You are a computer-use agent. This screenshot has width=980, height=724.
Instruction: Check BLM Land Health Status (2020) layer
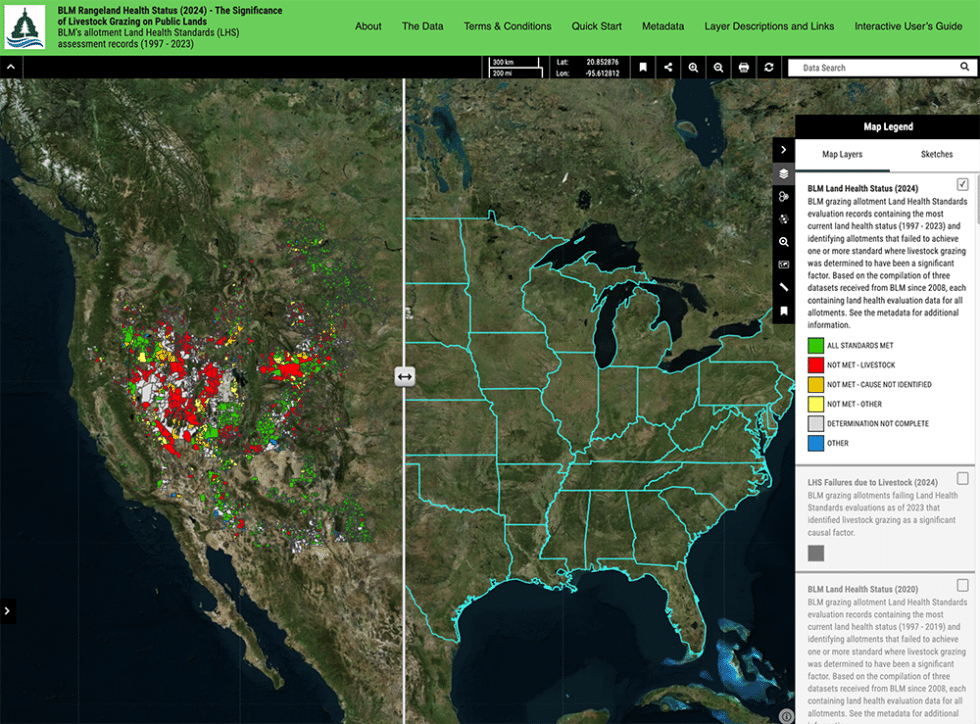[x=963, y=583]
